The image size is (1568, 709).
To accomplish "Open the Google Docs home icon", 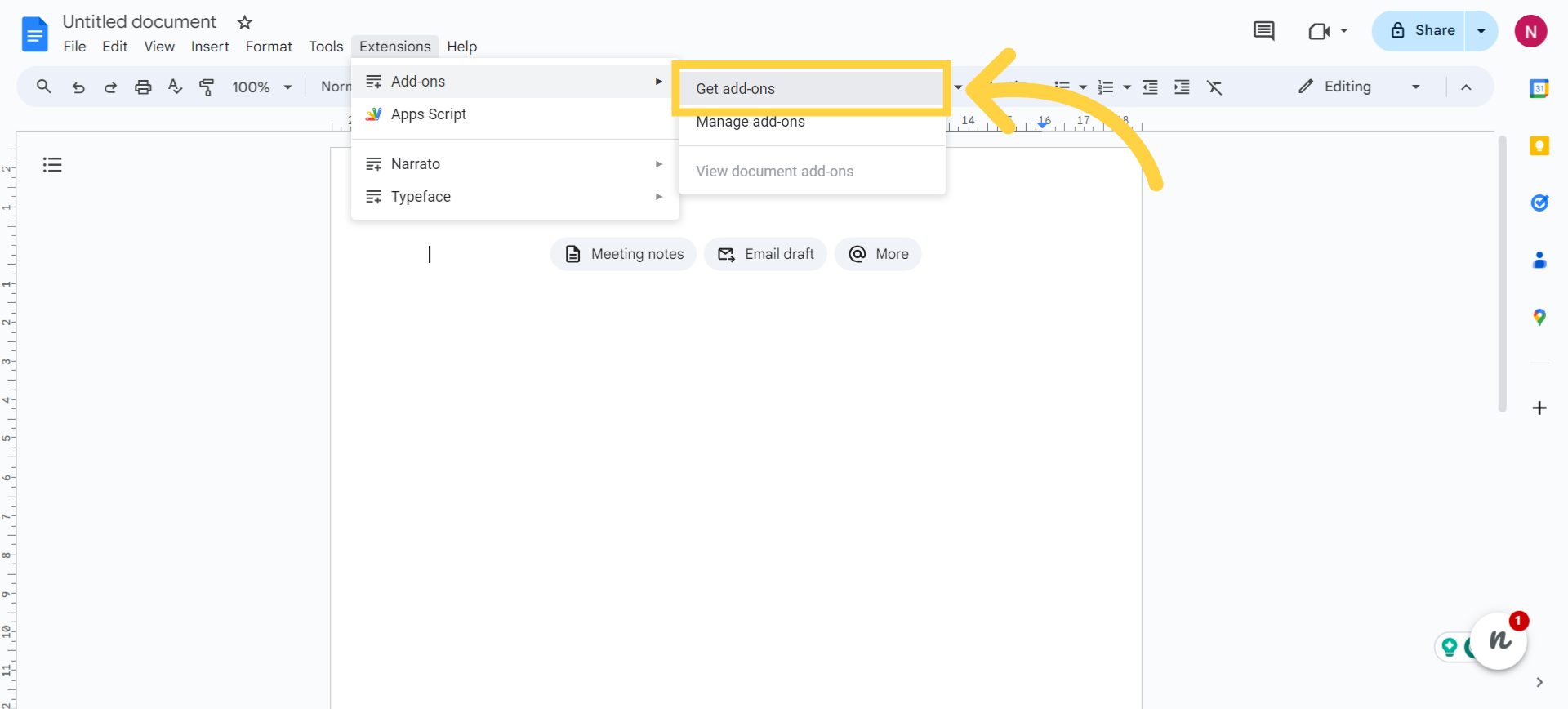I will 34,34.
